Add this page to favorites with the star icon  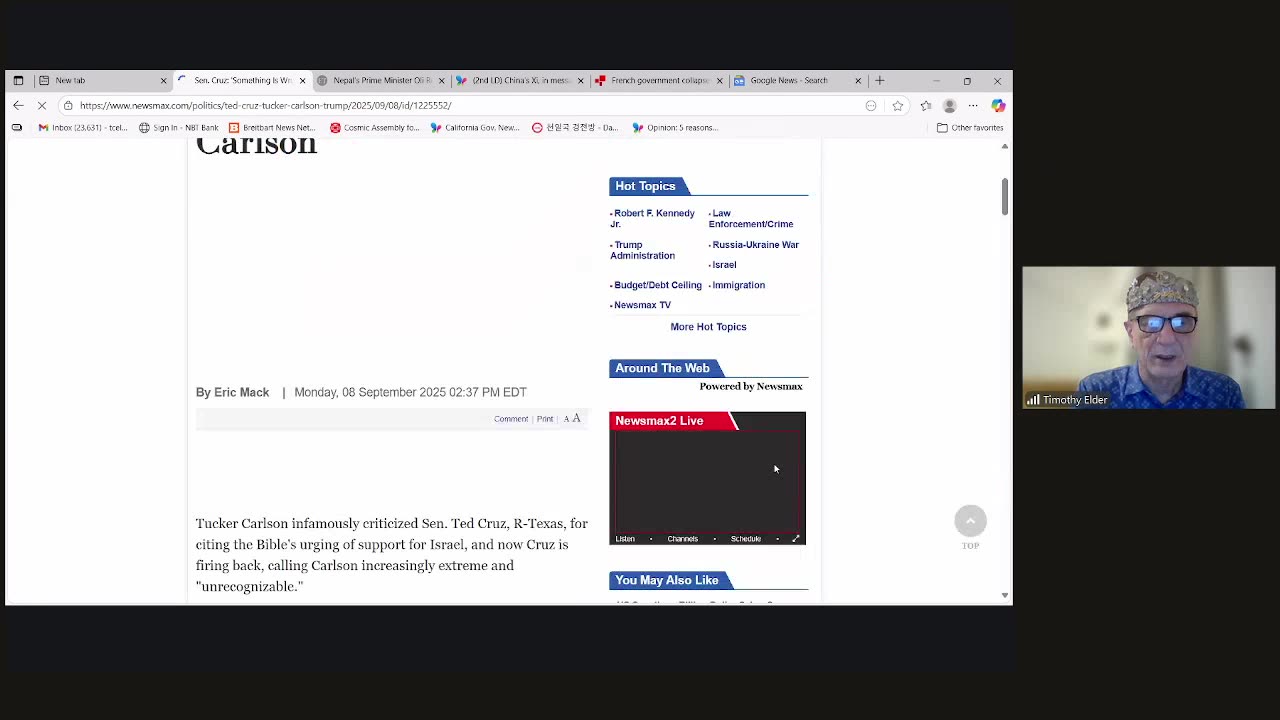tap(898, 105)
